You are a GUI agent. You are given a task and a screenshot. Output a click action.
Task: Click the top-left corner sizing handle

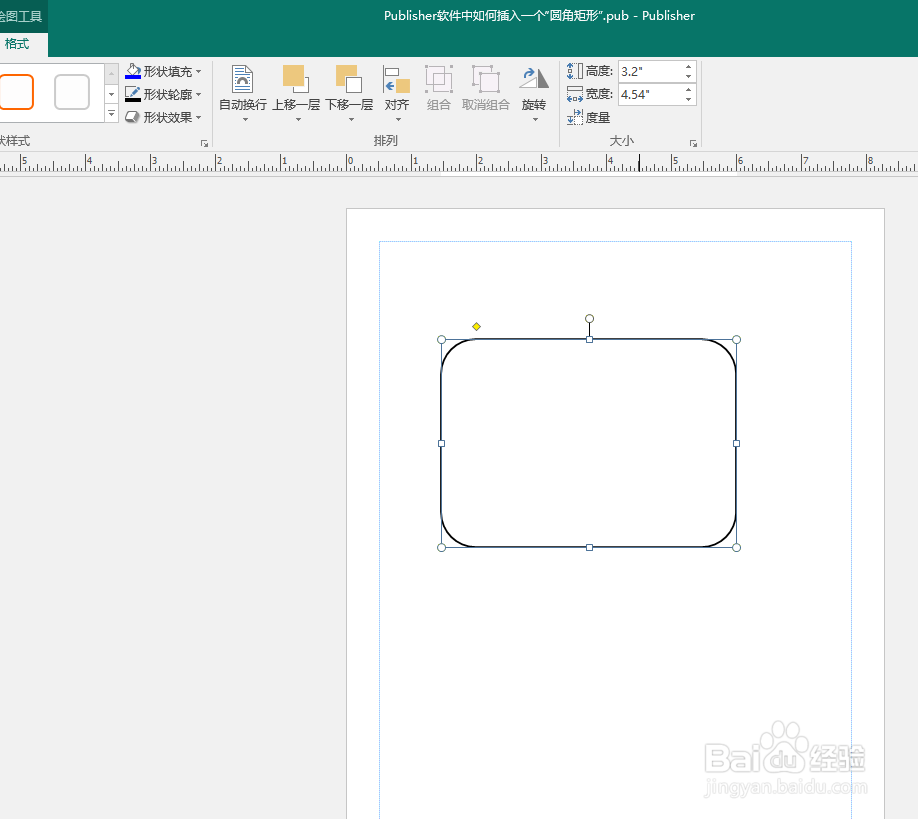click(441, 340)
